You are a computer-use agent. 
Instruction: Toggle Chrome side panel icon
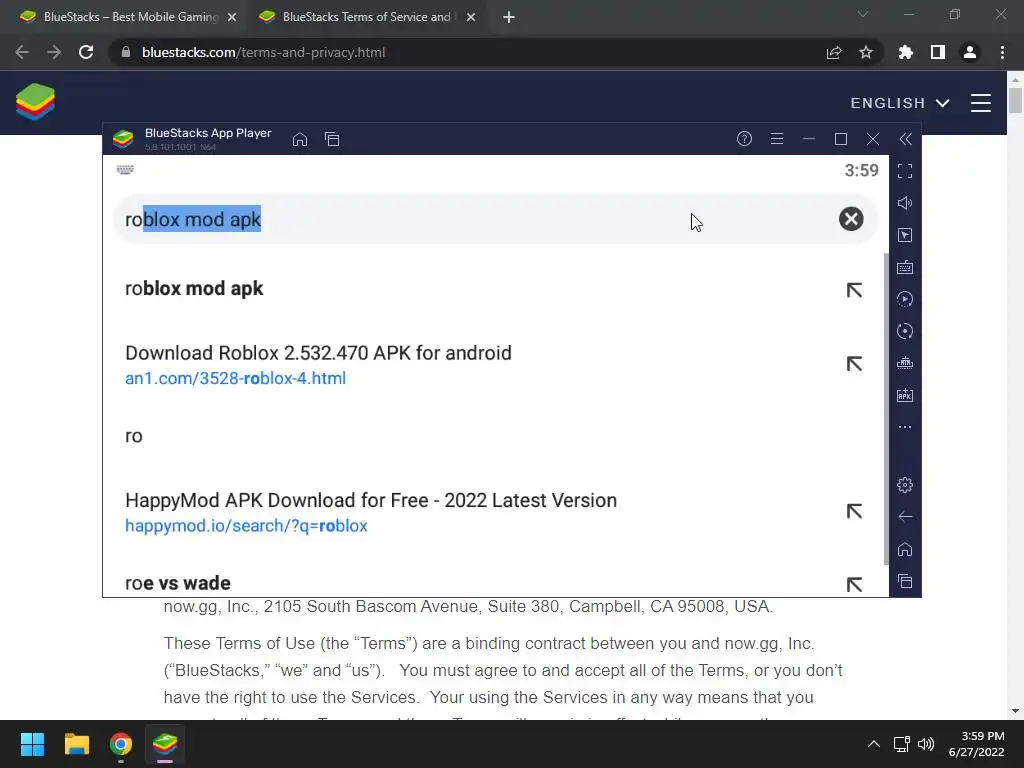coord(938,52)
